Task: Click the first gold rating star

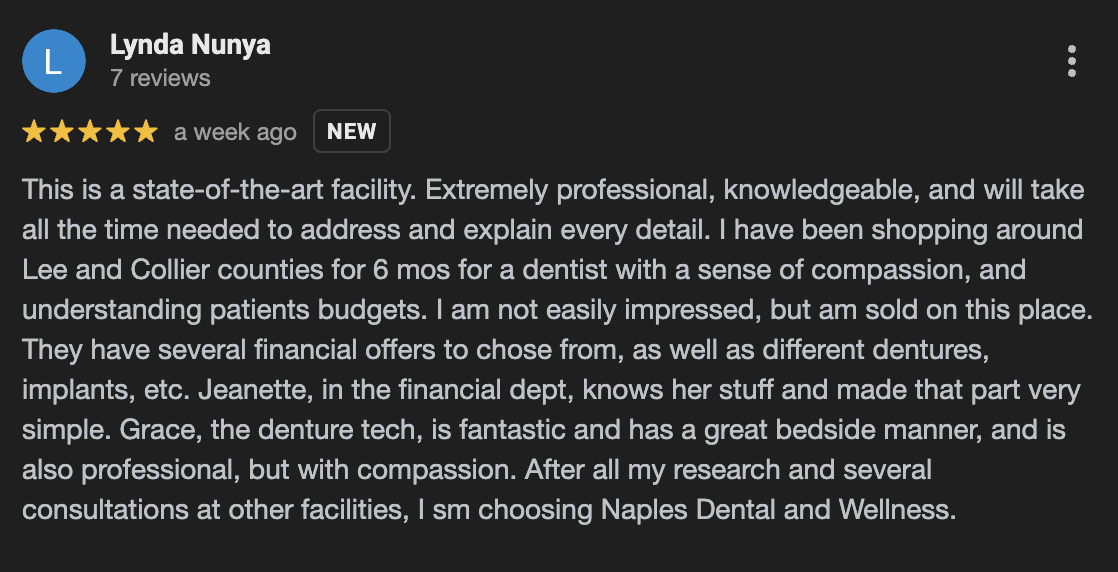Action: [34, 132]
